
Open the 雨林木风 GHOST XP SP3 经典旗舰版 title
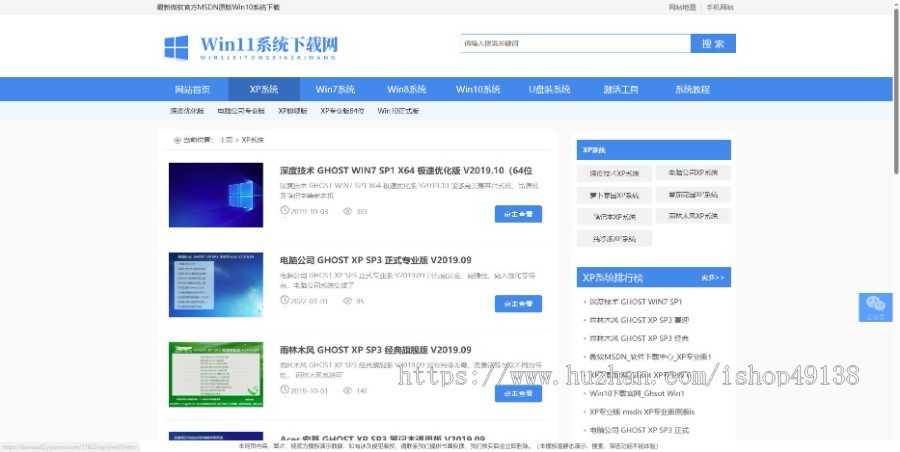375,350
